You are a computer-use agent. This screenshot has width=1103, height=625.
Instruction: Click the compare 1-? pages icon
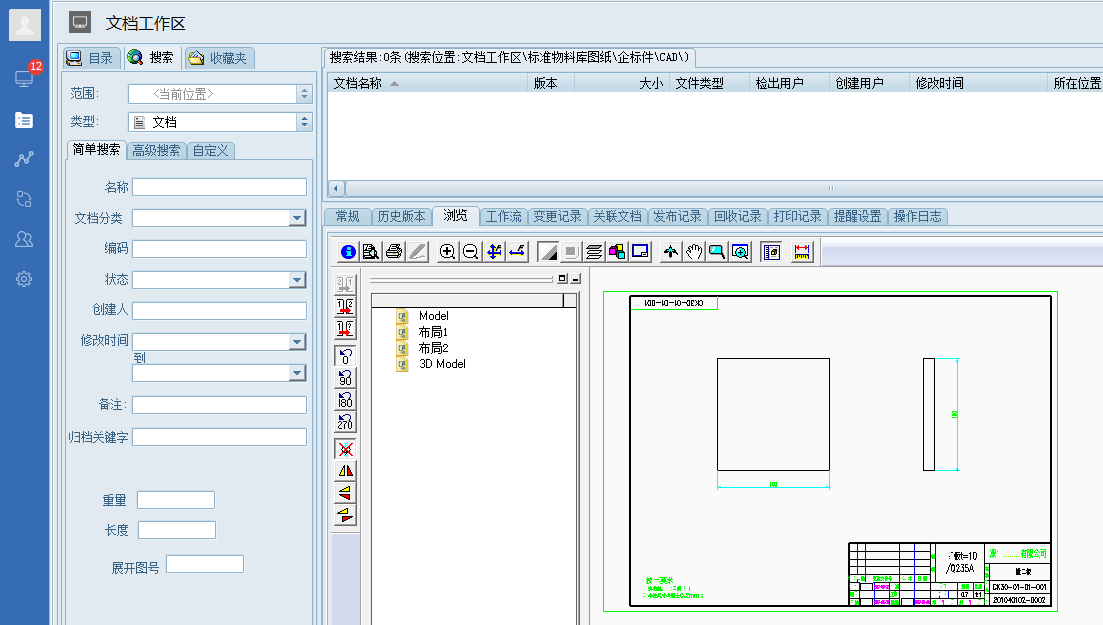(x=345, y=328)
